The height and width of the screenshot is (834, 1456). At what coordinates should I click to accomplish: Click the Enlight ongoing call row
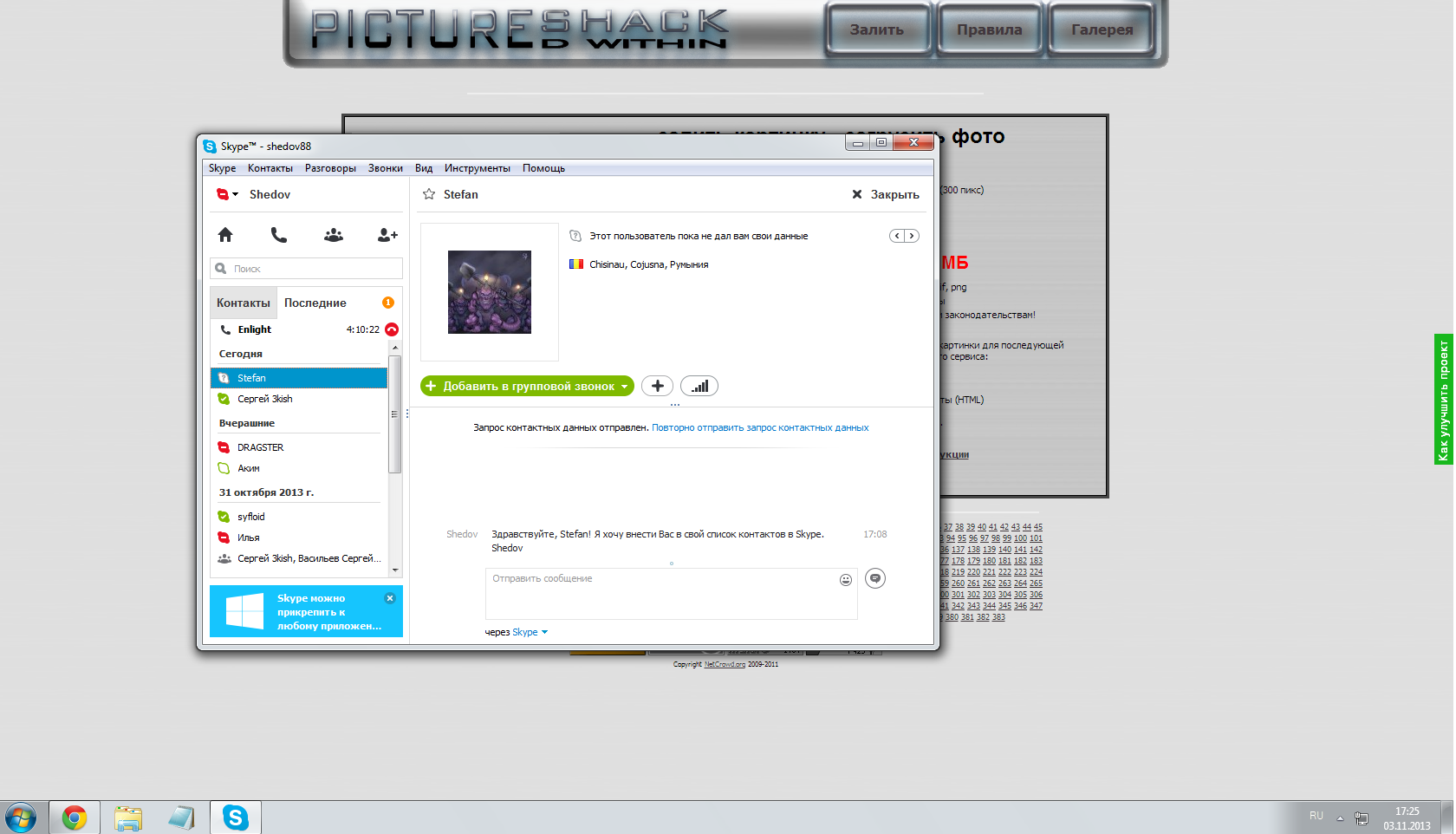pyautogui.click(x=307, y=329)
